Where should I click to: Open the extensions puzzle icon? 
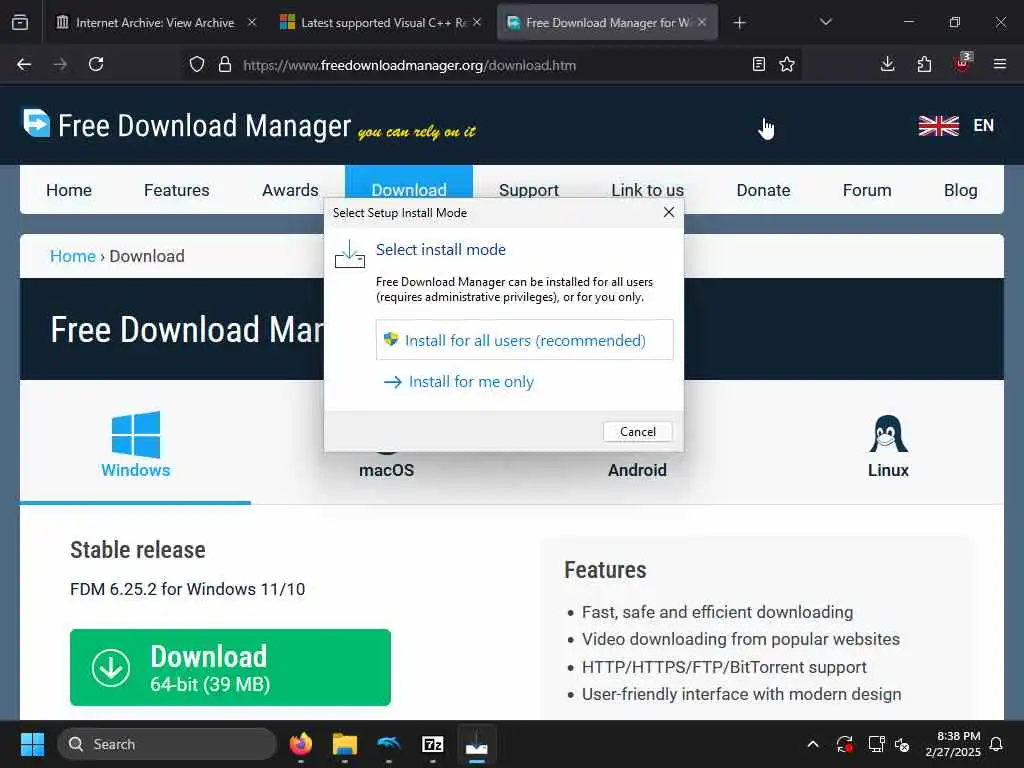pos(924,64)
